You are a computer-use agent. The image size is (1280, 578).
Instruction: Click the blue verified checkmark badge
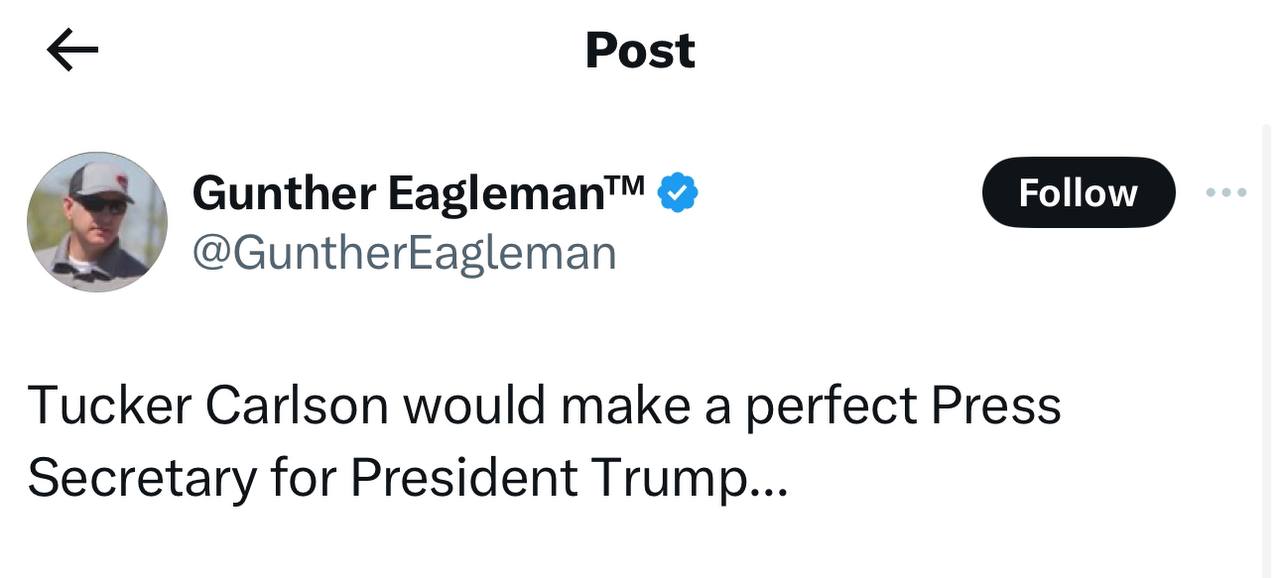pyautogui.click(x=677, y=192)
